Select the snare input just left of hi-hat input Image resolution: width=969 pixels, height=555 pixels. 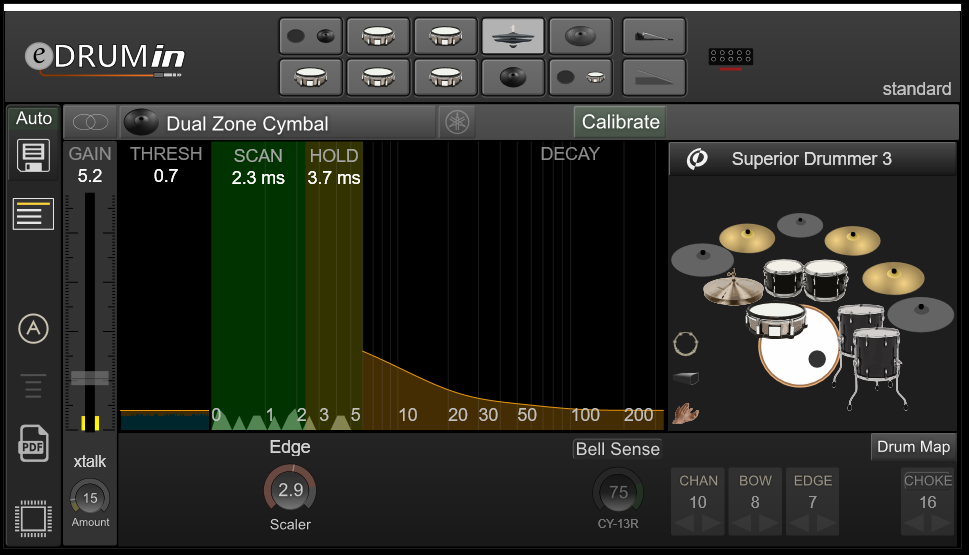coord(446,36)
